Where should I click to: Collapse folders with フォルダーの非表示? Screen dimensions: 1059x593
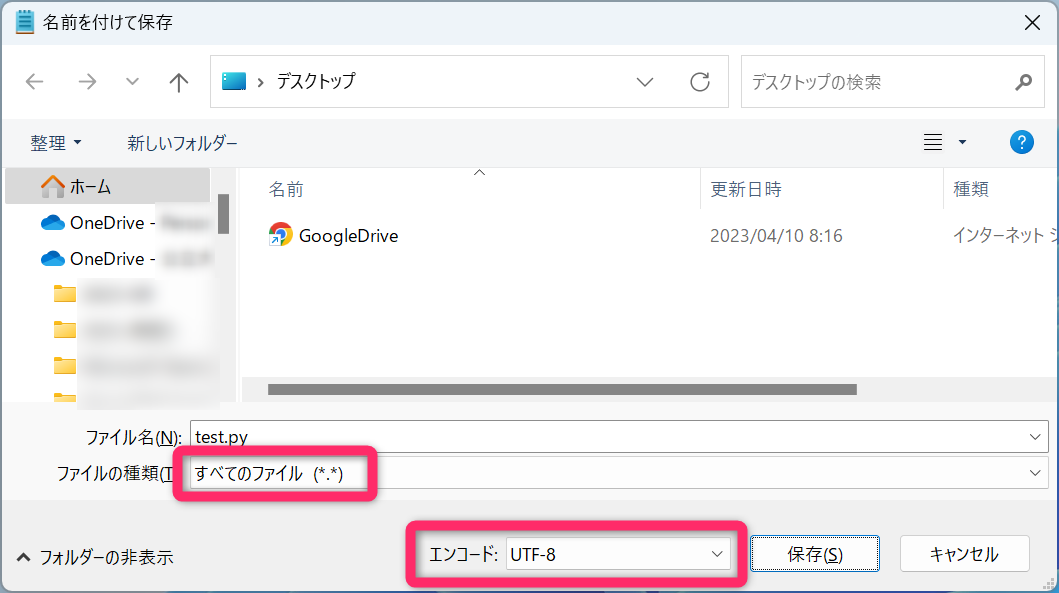[x=95, y=557]
